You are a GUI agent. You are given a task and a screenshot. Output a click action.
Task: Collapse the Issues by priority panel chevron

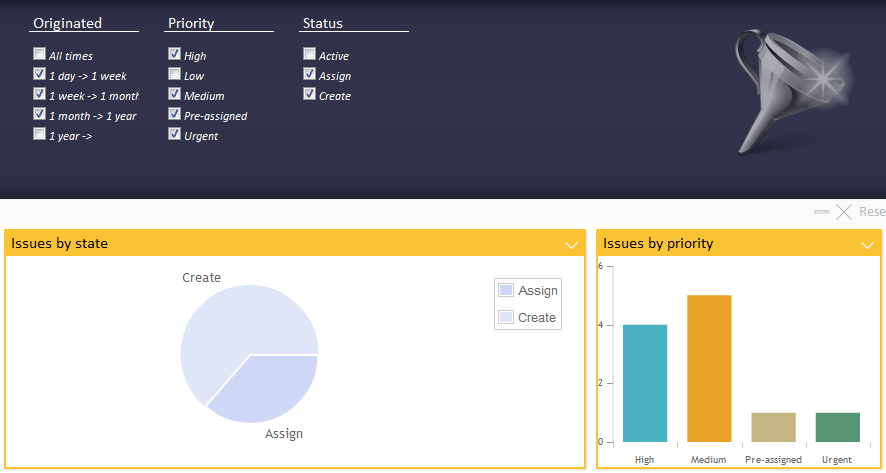868,244
